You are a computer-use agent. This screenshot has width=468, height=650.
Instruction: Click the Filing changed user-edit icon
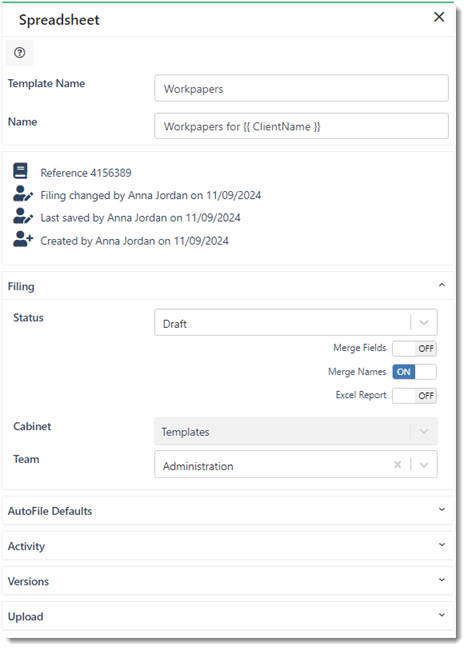[23, 194]
